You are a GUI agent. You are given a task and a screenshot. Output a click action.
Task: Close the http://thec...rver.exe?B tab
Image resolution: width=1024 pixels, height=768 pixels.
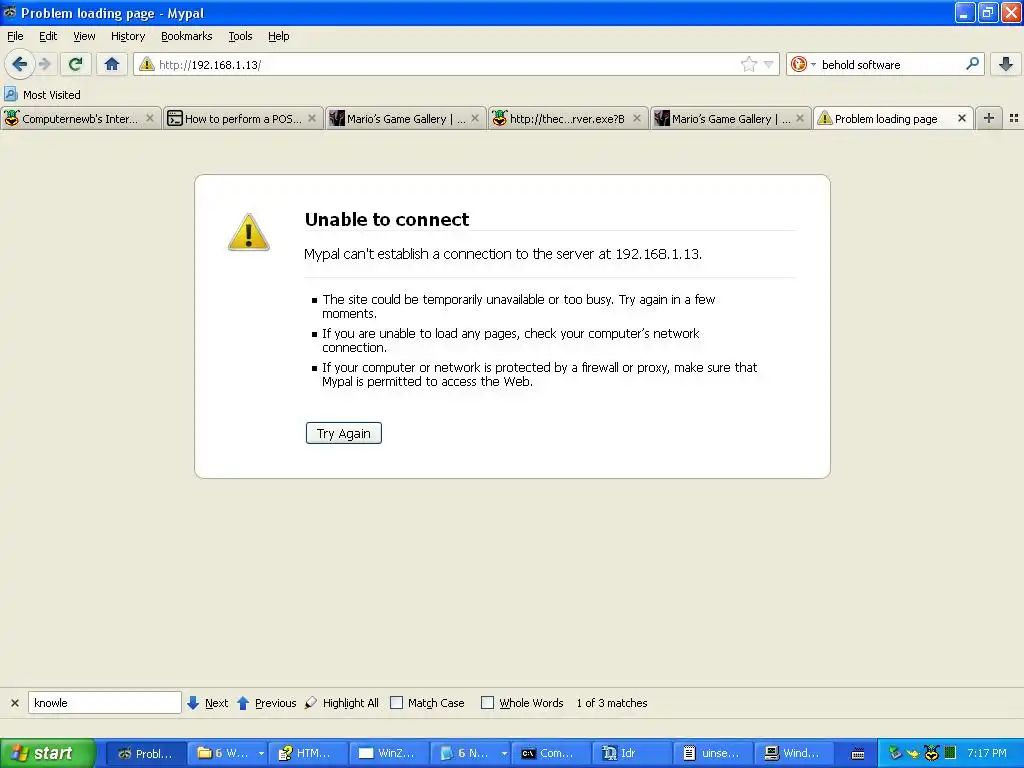coord(637,118)
